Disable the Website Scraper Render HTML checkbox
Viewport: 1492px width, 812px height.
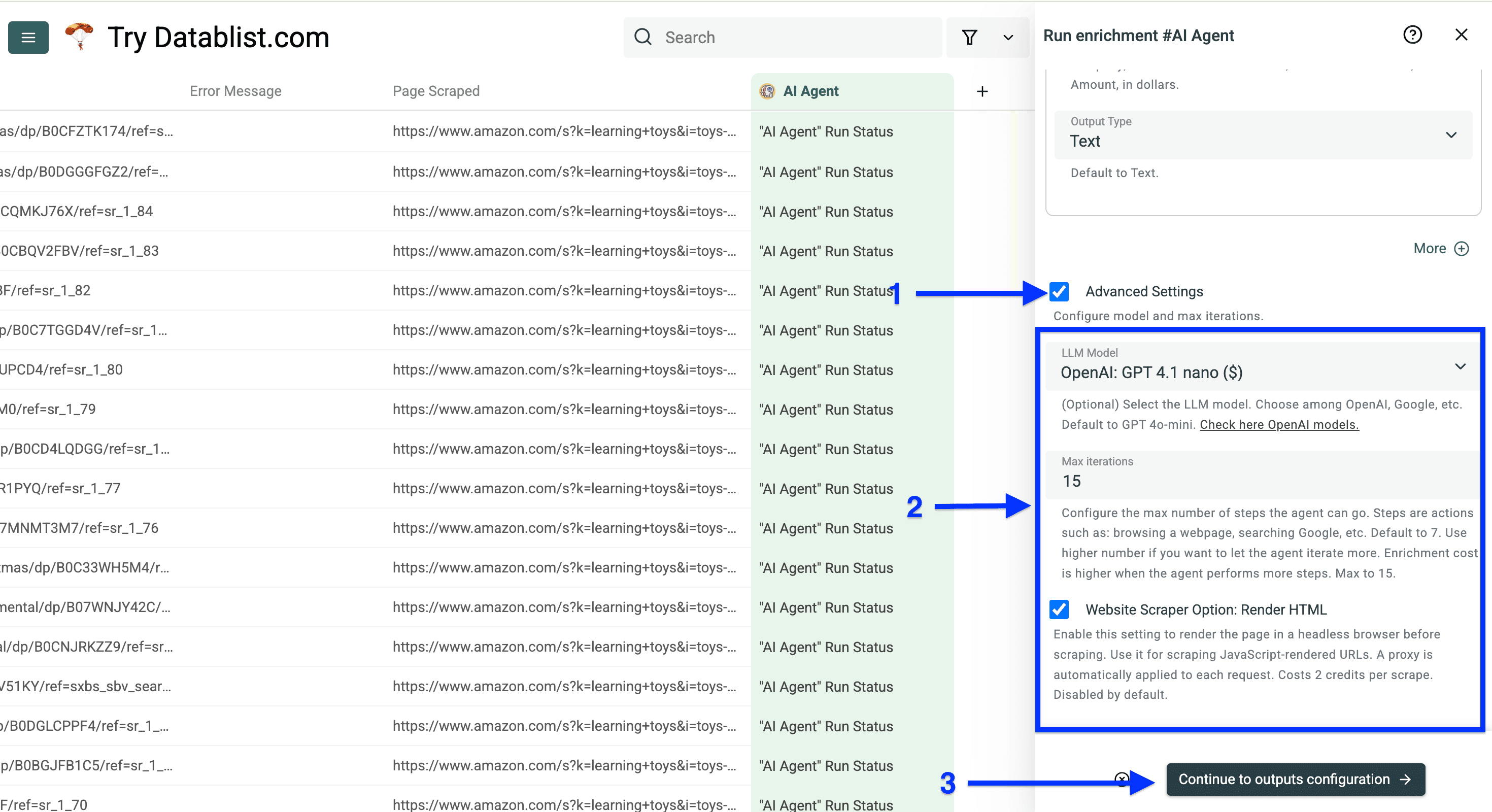[x=1059, y=610]
